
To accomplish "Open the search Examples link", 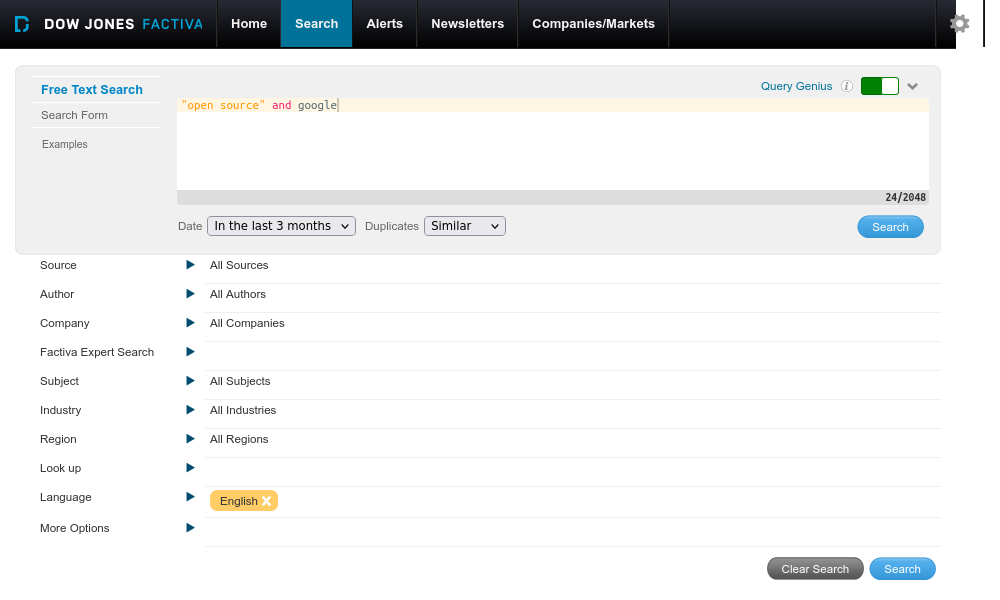I will pyautogui.click(x=64, y=144).
